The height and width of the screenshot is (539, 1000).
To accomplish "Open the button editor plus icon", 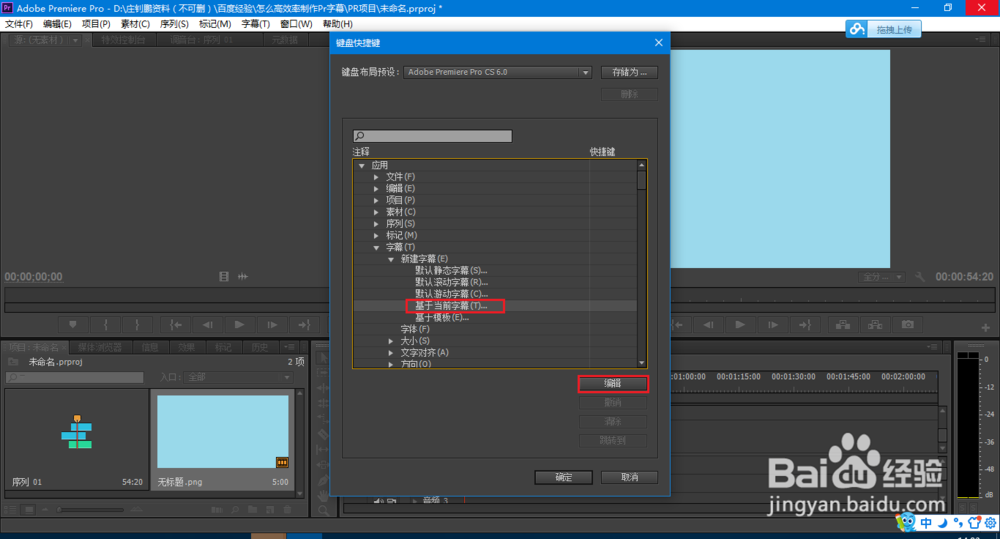I will [x=985, y=327].
